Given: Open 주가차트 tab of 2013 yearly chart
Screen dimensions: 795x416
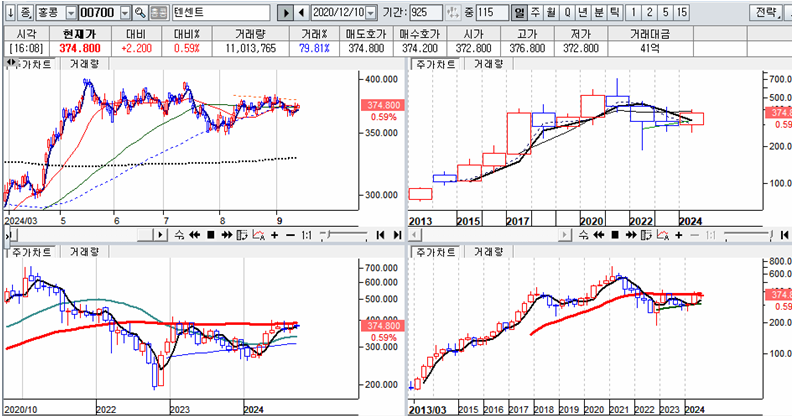Looking at the screenshot, I should [435, 64].
